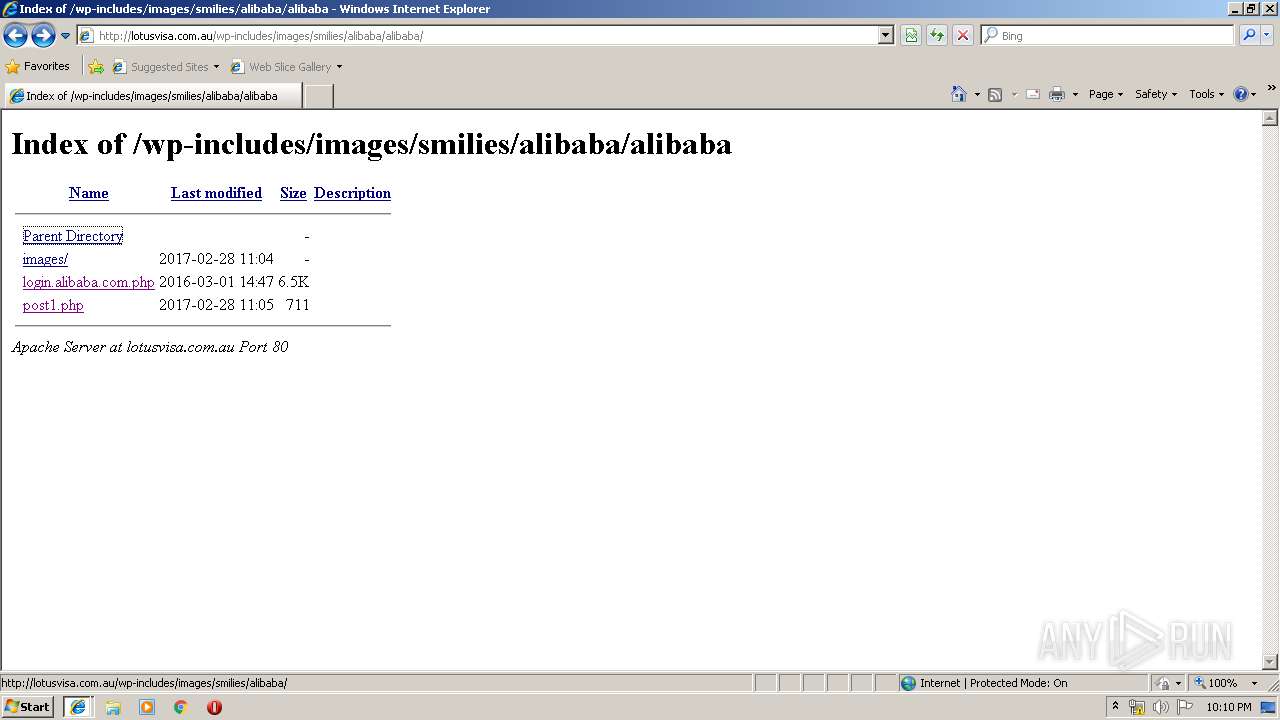The image size is (1280, 720).
Task: Expand the command bar overflow chevron
Action: tap(1271, 88)
